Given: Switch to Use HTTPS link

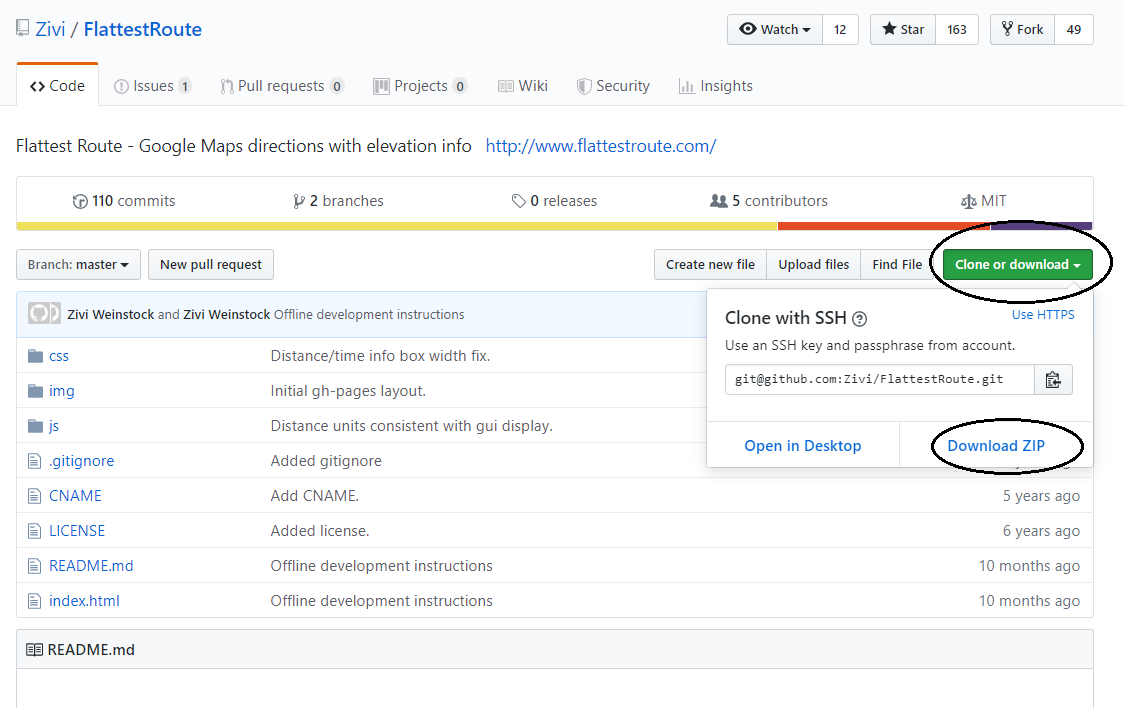Looking at the screenshot, I should 1043,315.
